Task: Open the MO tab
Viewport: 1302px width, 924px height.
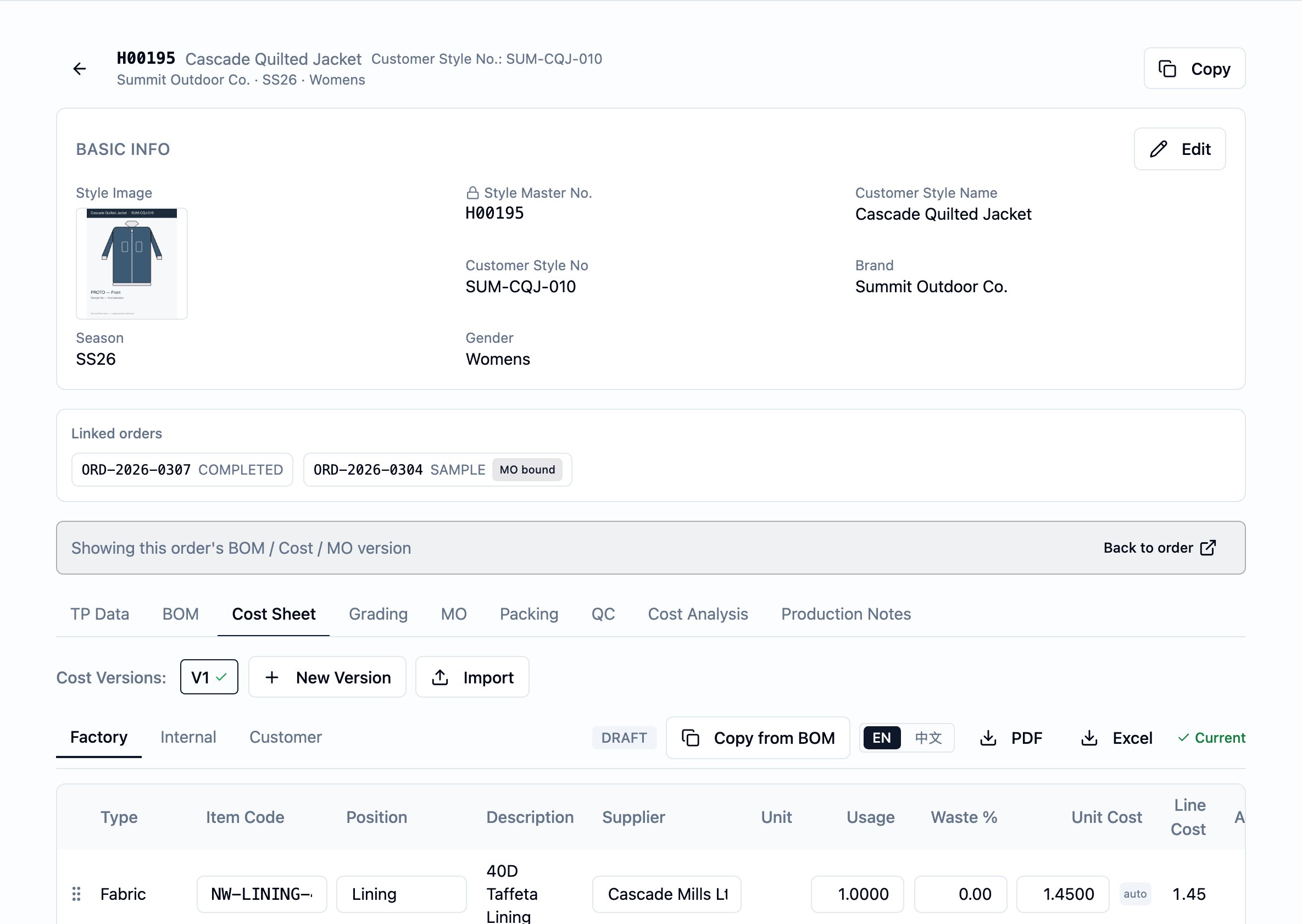Action: (x=454, y=614)
